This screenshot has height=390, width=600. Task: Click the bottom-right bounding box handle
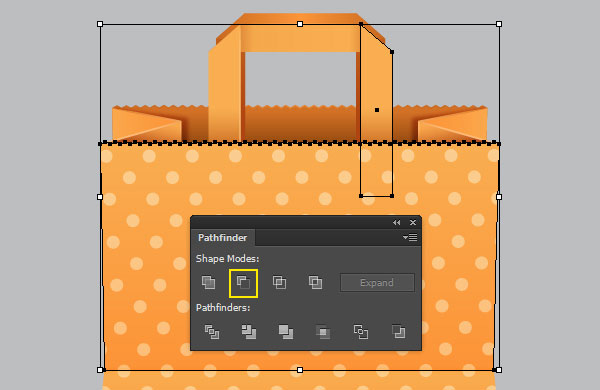click(x=499, y=370)
